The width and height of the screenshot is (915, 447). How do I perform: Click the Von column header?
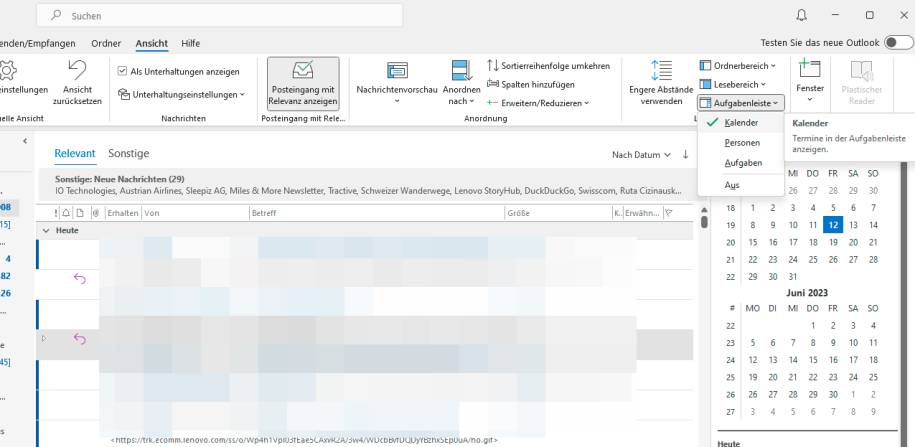tap(195, 214)
